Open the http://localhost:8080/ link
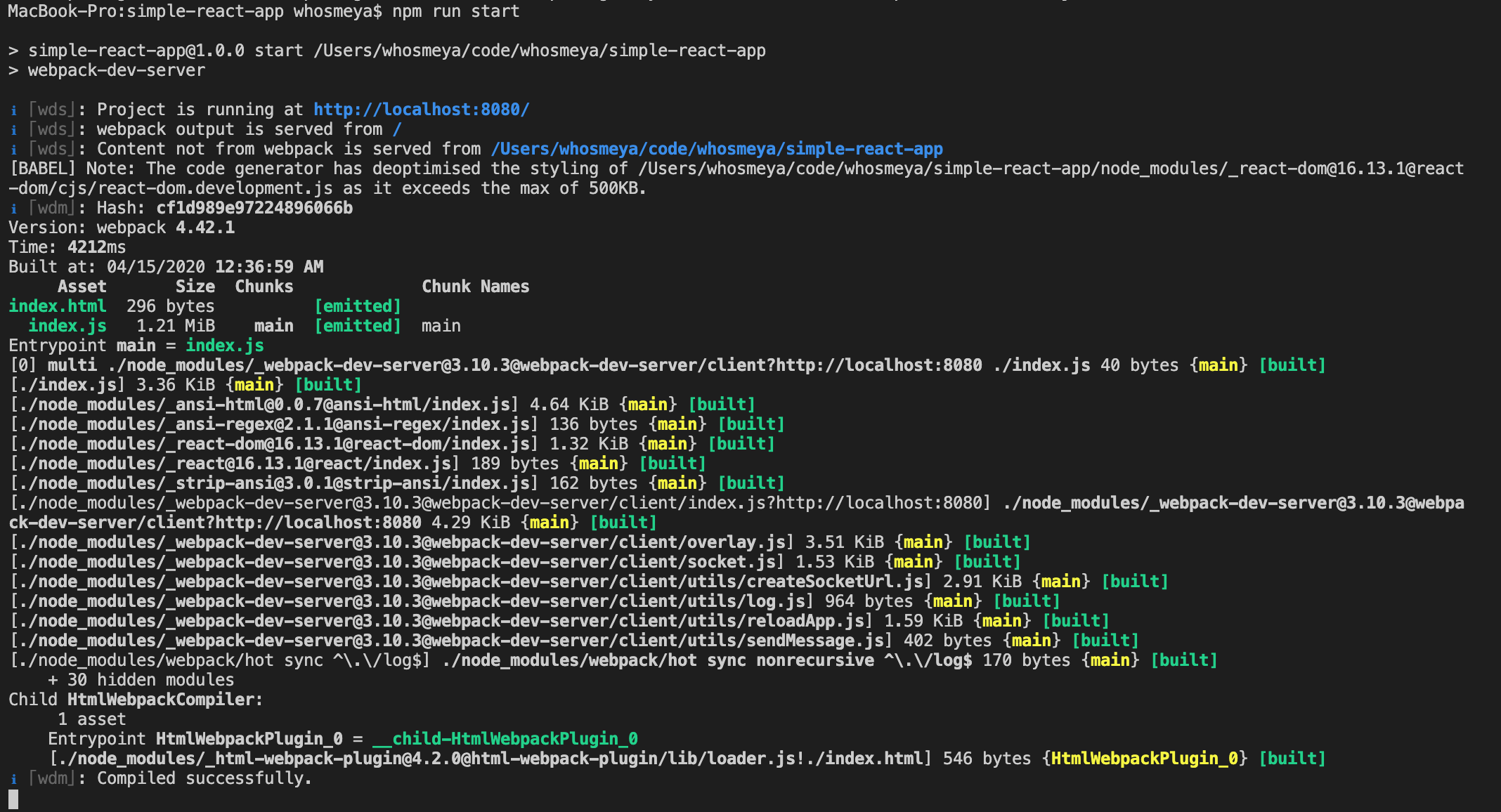The image size is (1501, 812). (x=421, y=110)
